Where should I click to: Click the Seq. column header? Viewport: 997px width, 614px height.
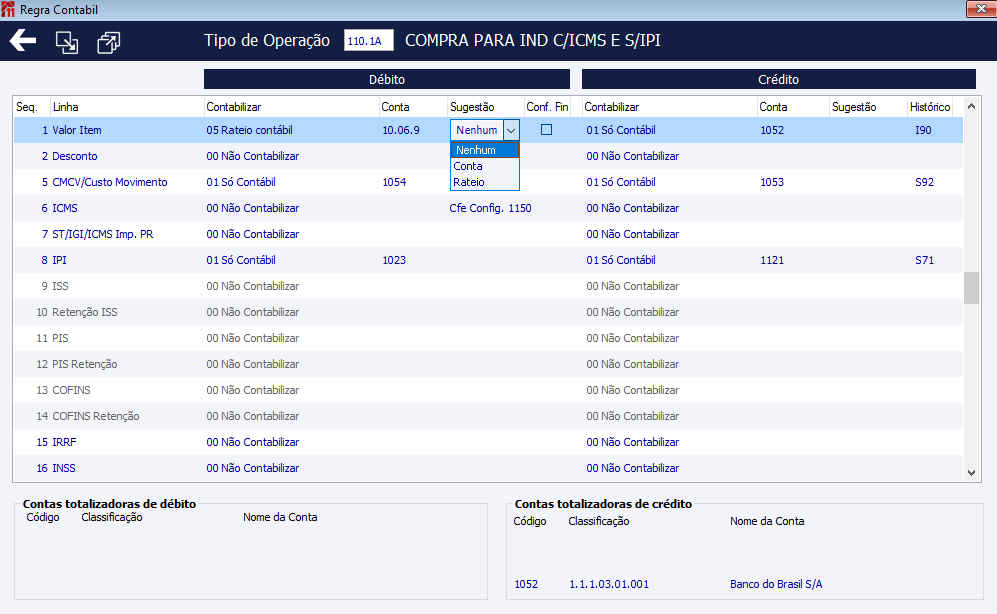coord(27,107)
